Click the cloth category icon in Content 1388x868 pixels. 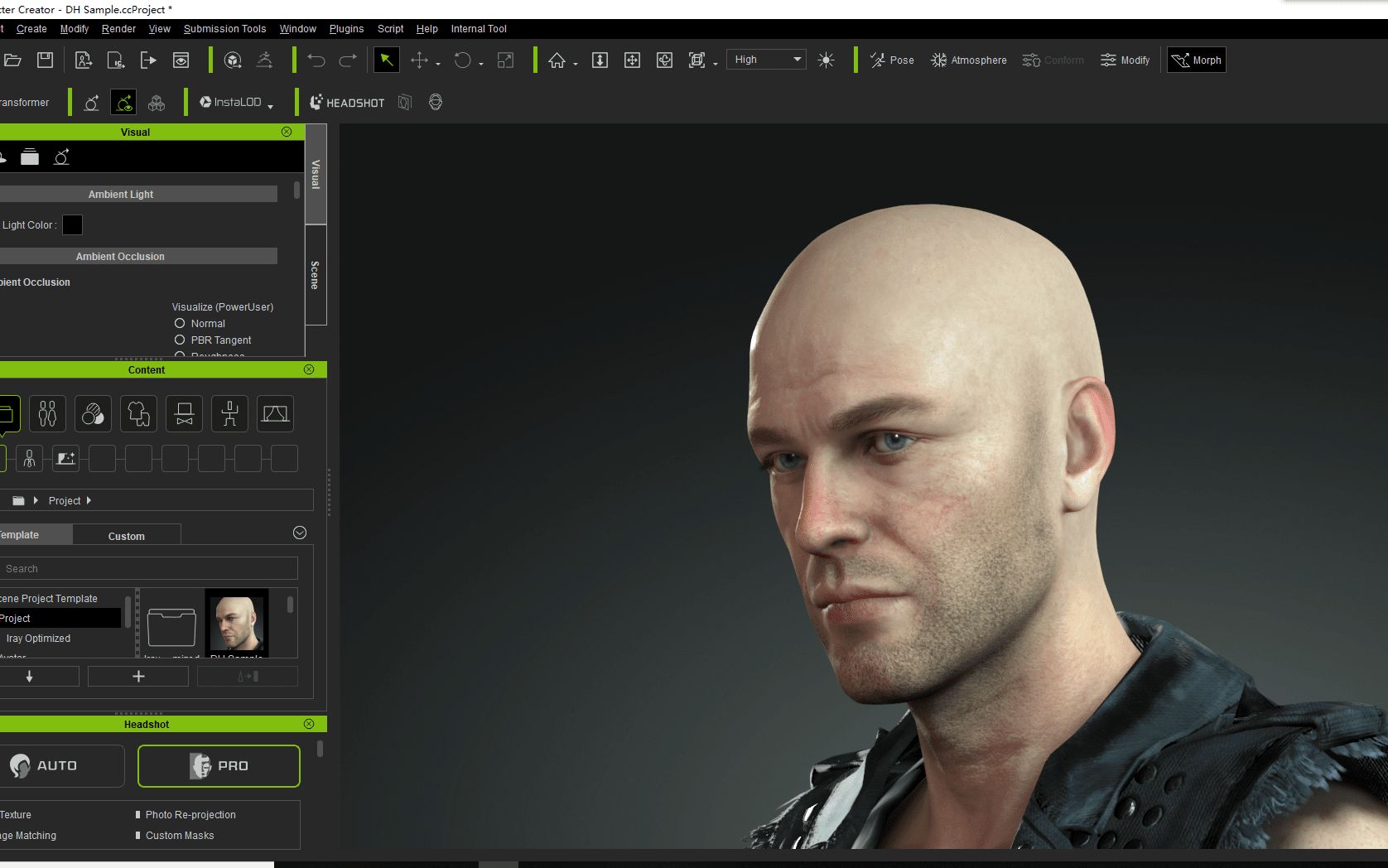click(138, 413)
